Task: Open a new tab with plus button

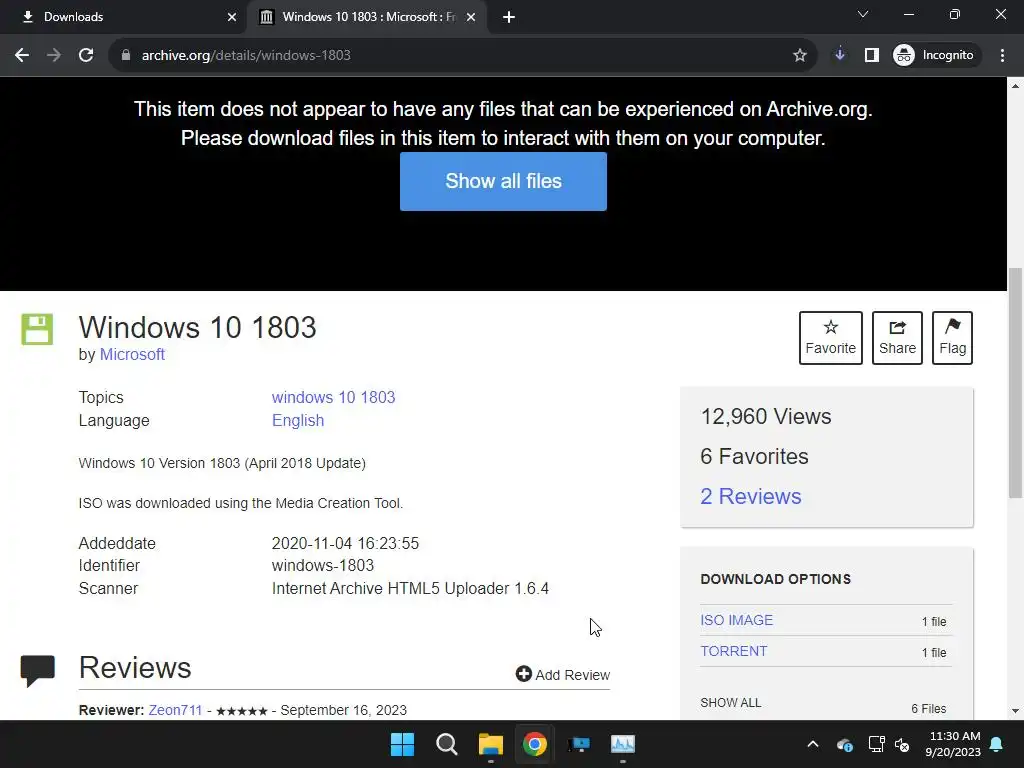Action: [x=509, y=17]
